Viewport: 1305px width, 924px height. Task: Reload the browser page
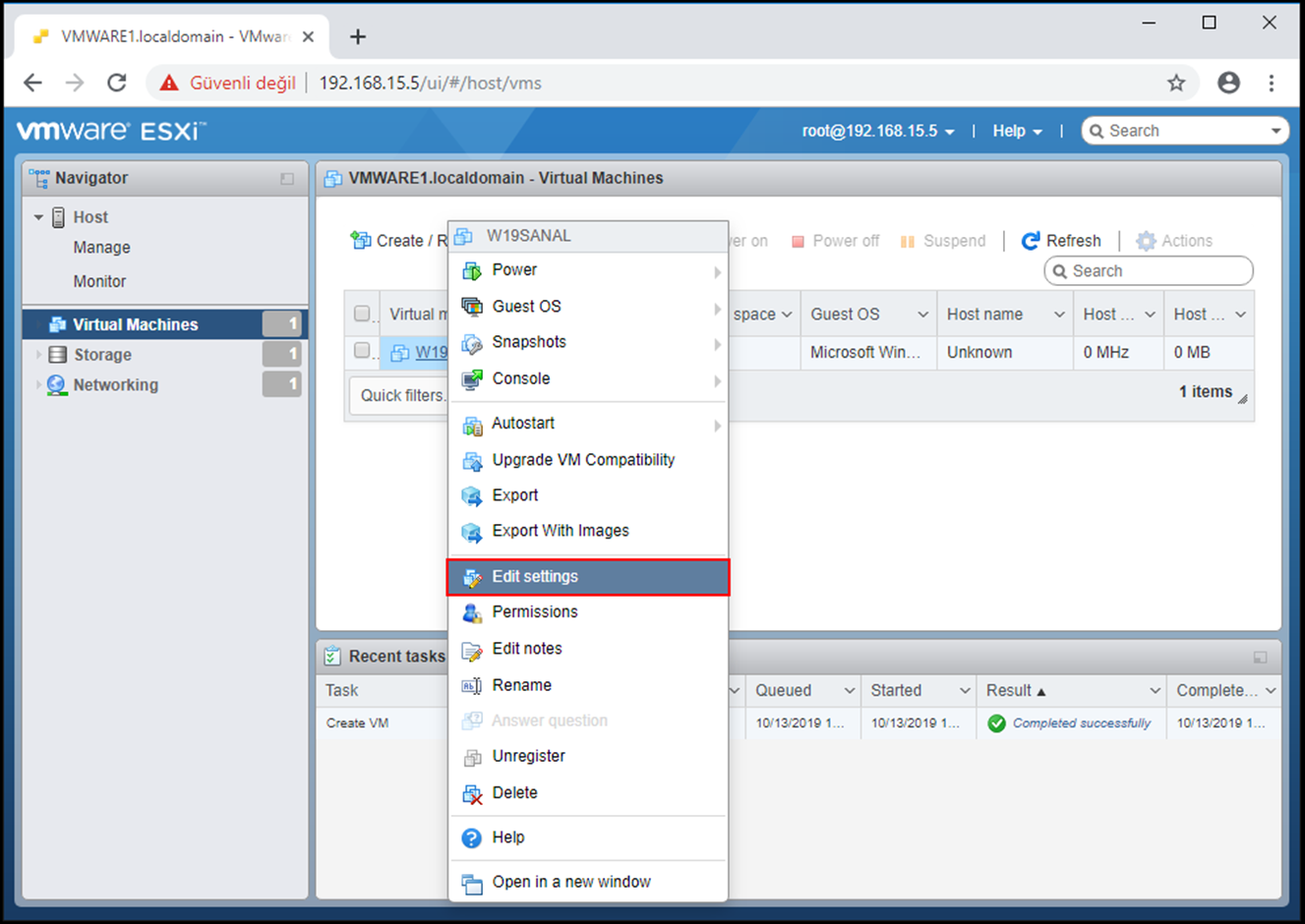pos(116,83)
